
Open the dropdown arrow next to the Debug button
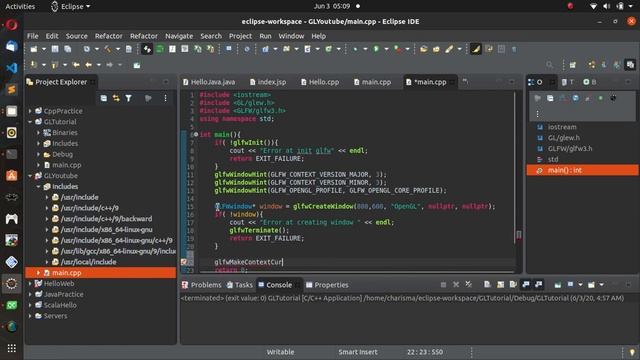[365, 49]
